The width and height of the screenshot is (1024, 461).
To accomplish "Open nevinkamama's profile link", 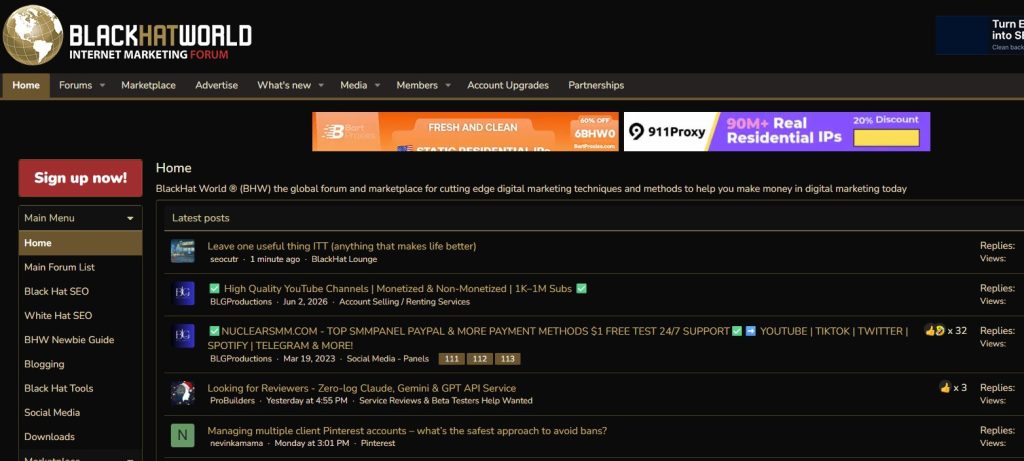I will coord(236,443).
